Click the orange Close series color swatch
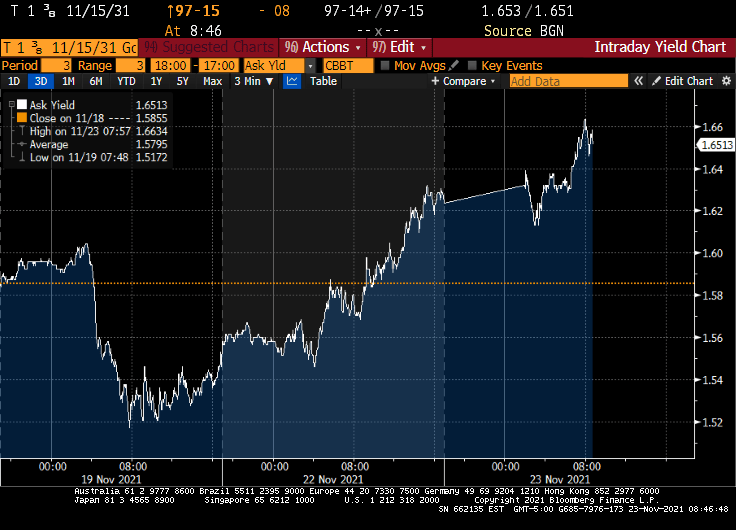The width and height of the screenshot is (736, 530). (21, 117)
